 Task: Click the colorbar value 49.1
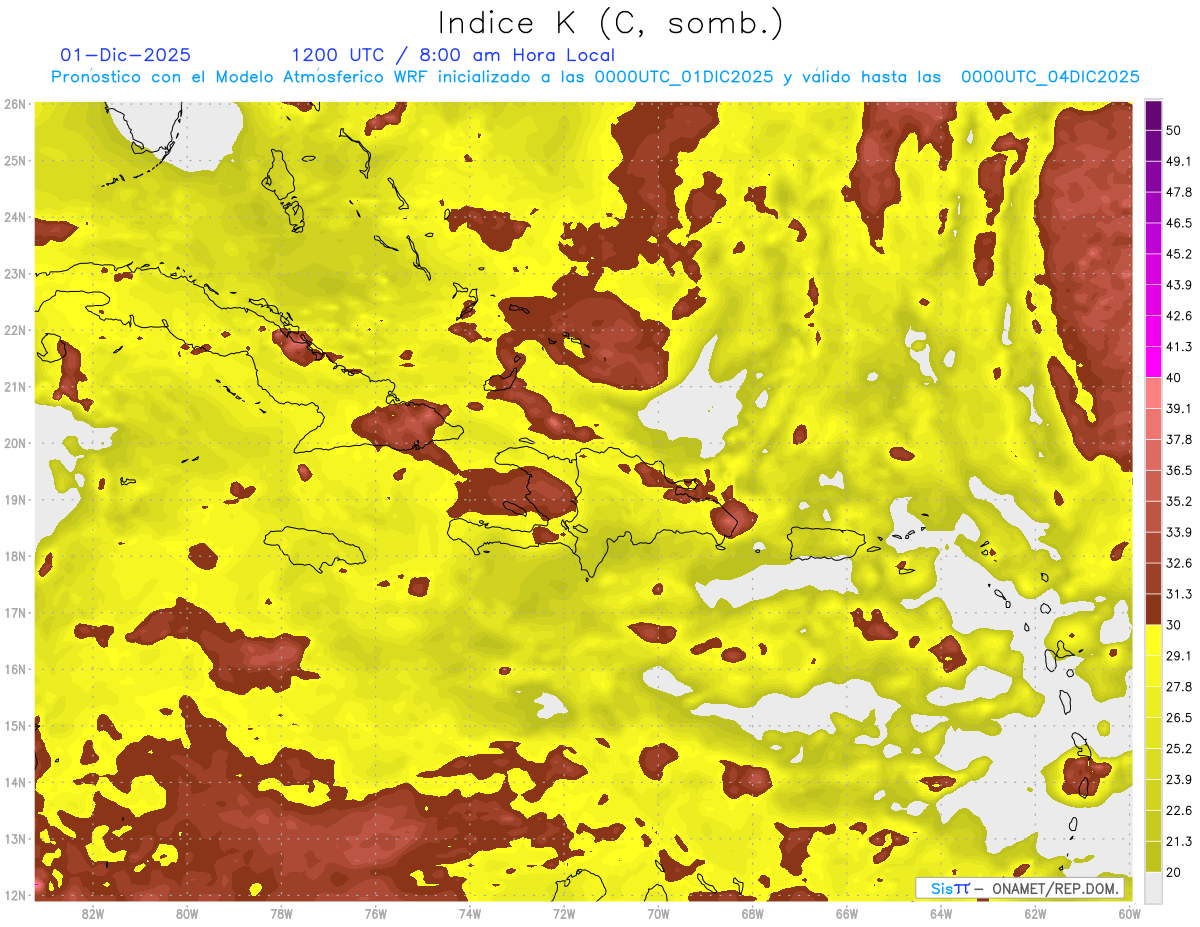tap(1179, 161)
